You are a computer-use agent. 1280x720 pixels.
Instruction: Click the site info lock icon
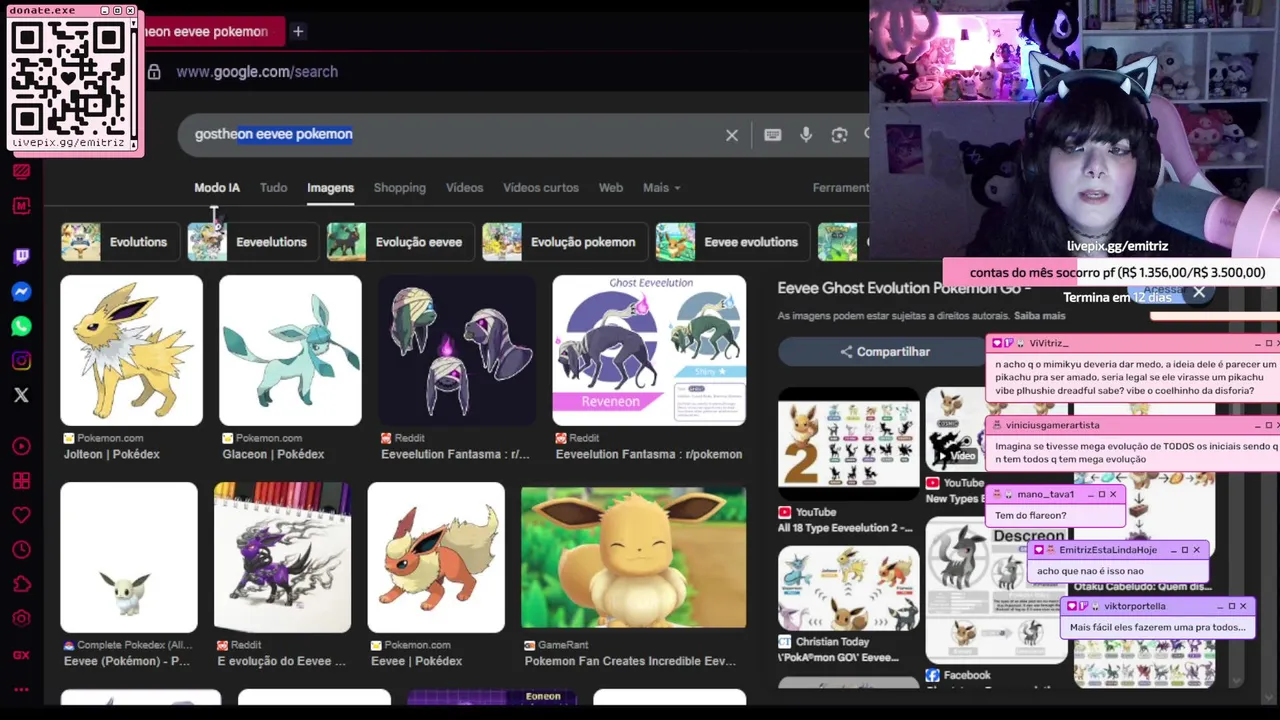click(154, 72)
